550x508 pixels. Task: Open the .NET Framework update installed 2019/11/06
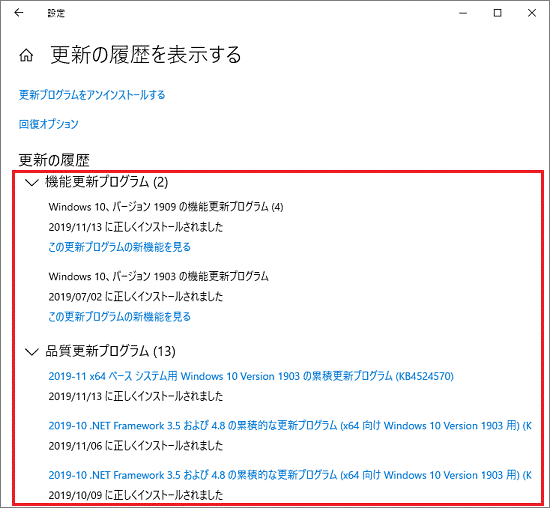[x=290, y=426]
